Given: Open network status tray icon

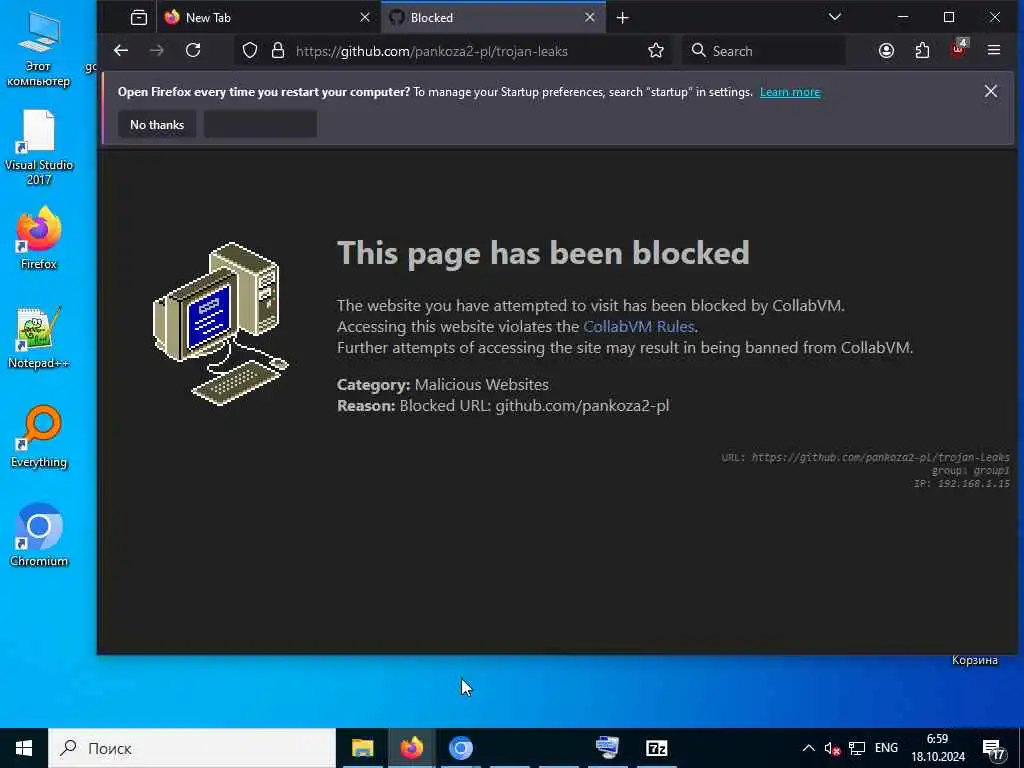Looking at the screenshot, I should tap(857, 748).
